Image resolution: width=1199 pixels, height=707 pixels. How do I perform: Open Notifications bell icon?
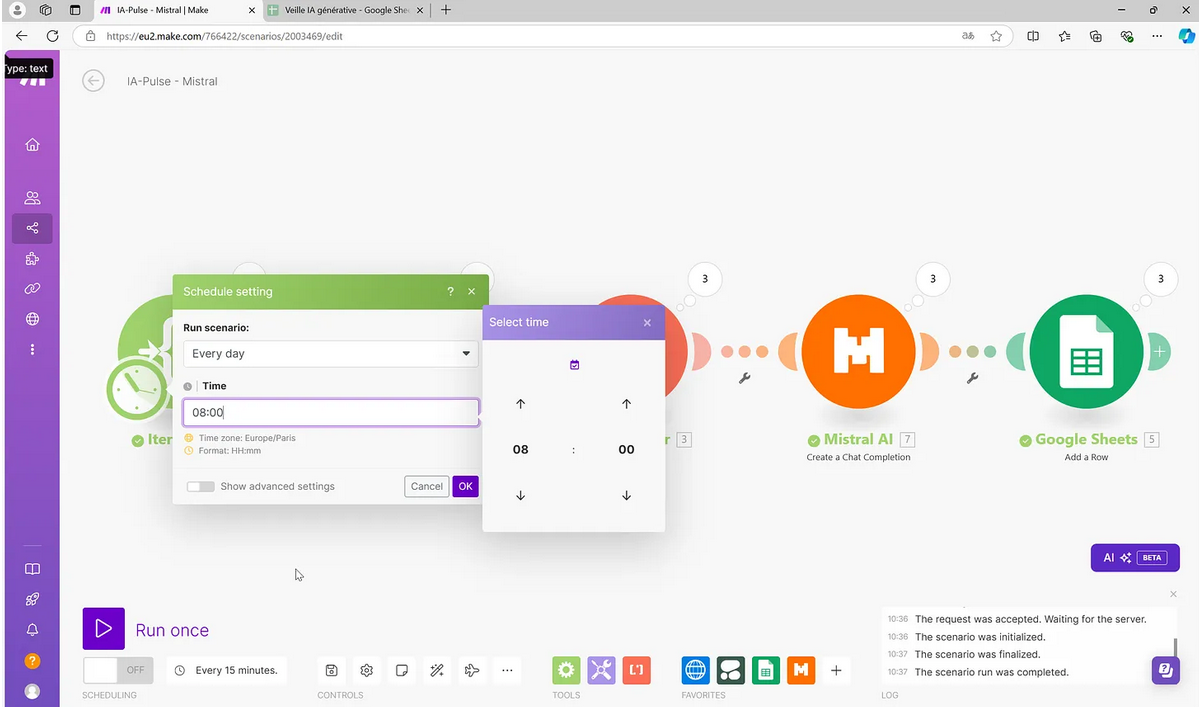[32, 630]
